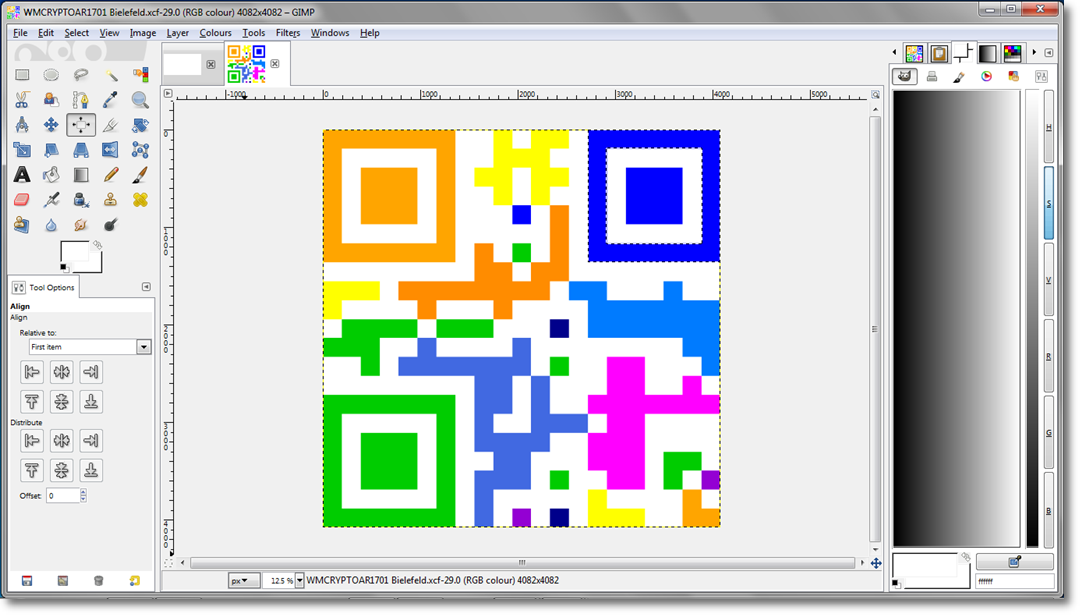
Task: Reset colours to default black and white
Action: tap(63, 267)
